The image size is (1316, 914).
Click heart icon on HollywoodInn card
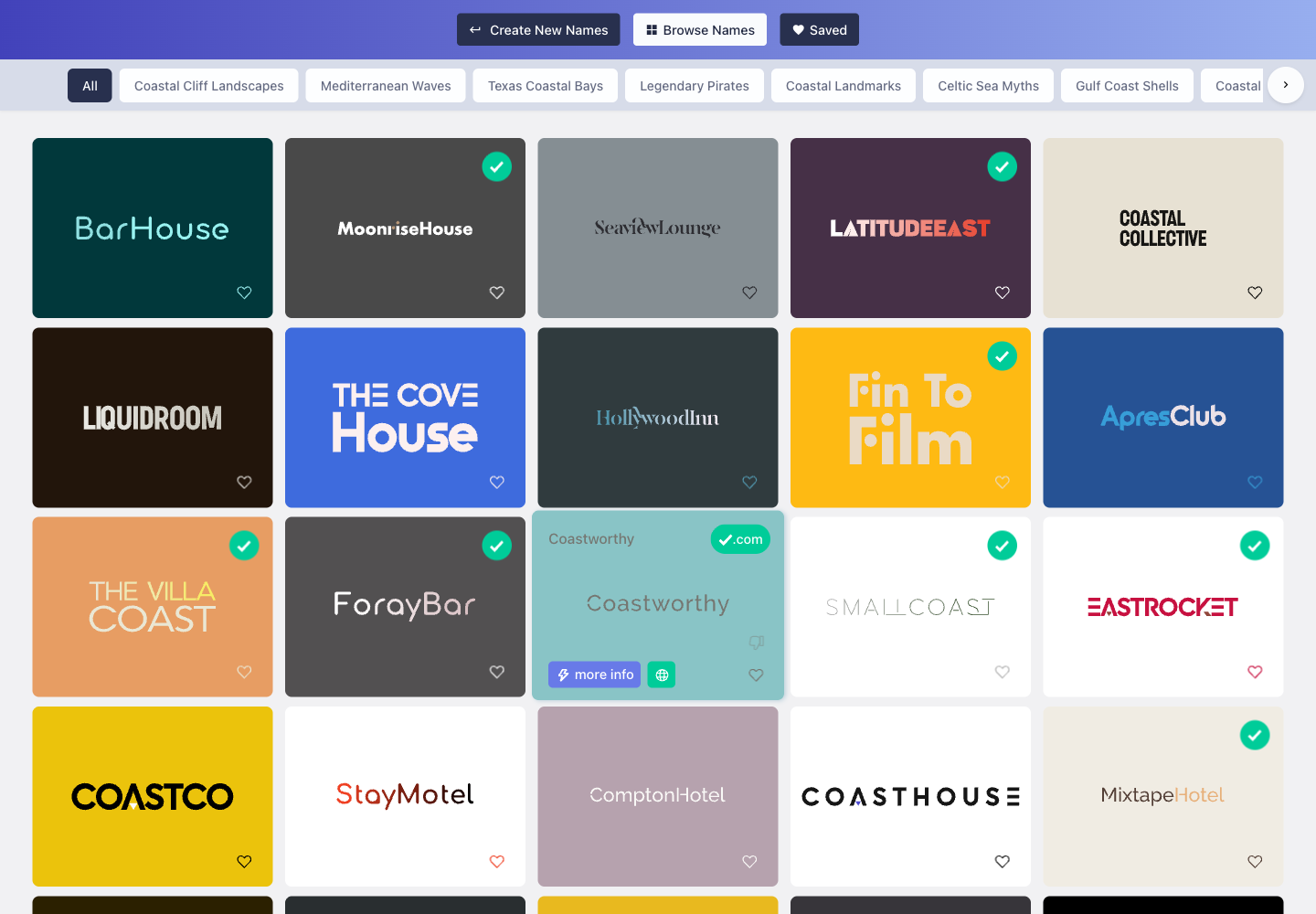click(749, 482)
